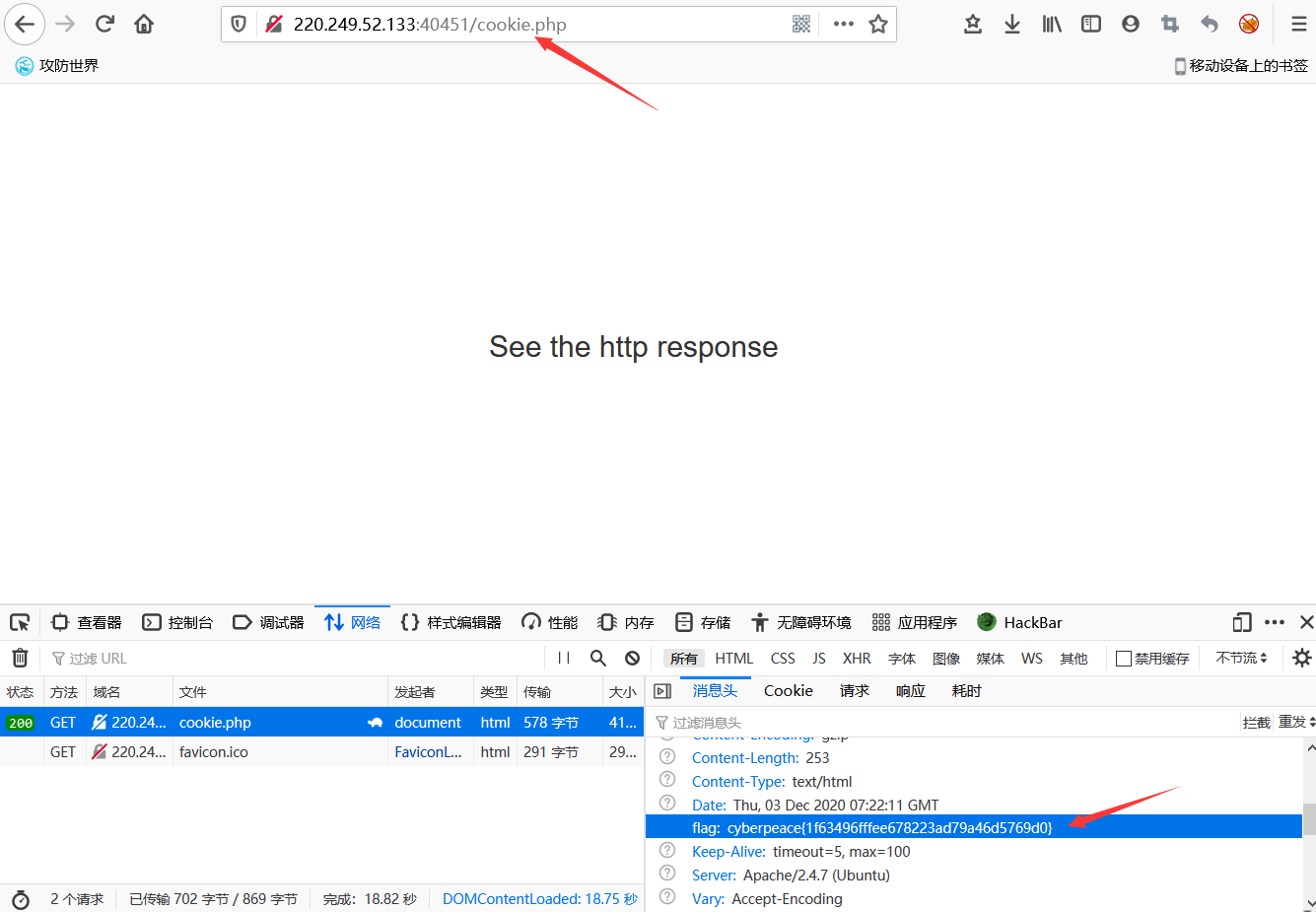Sort requests by the file (文件) column
Viewport: 1316px width, 912px height.
click(280, 692)
